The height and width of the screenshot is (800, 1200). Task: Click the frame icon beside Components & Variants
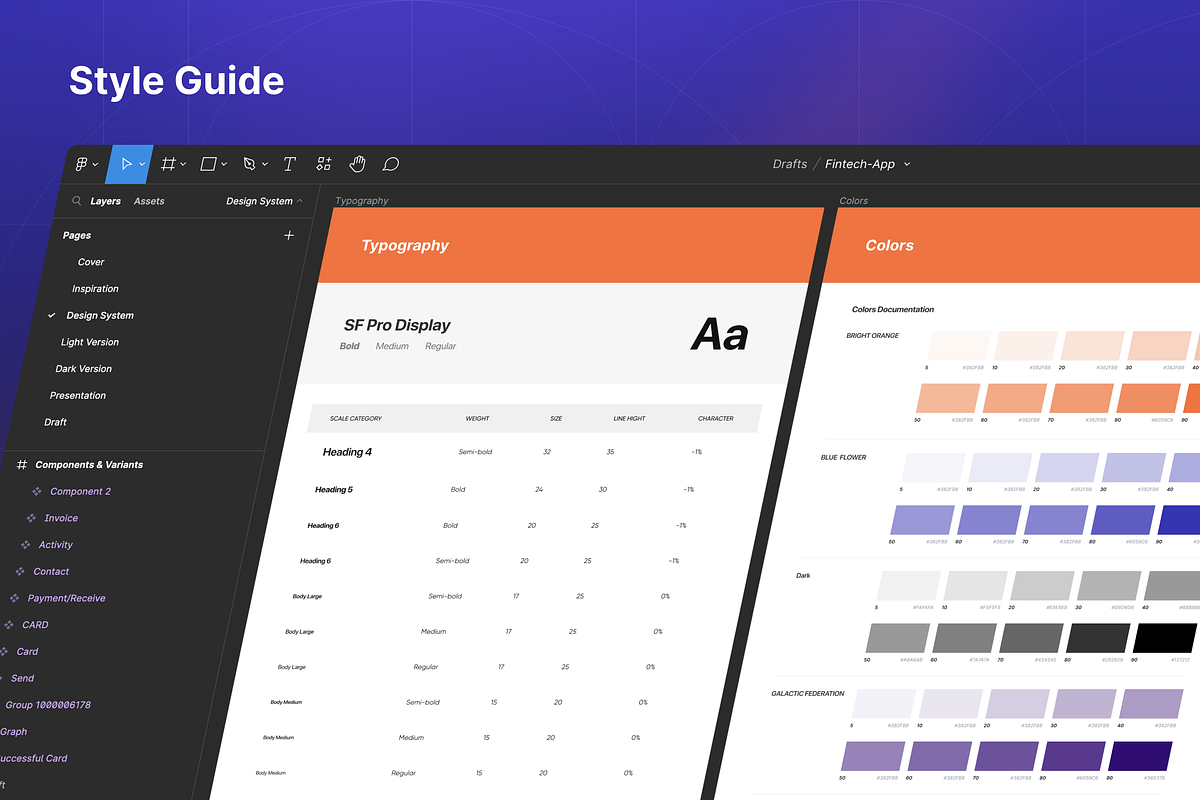[x=22, y=465]
